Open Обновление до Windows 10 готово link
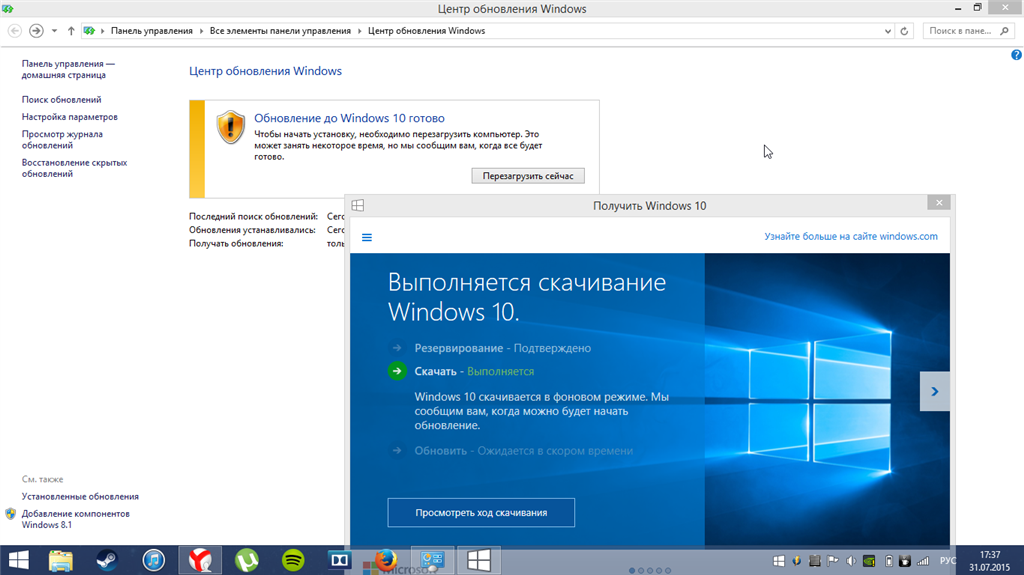1024x575 pixels. [349, 118]
